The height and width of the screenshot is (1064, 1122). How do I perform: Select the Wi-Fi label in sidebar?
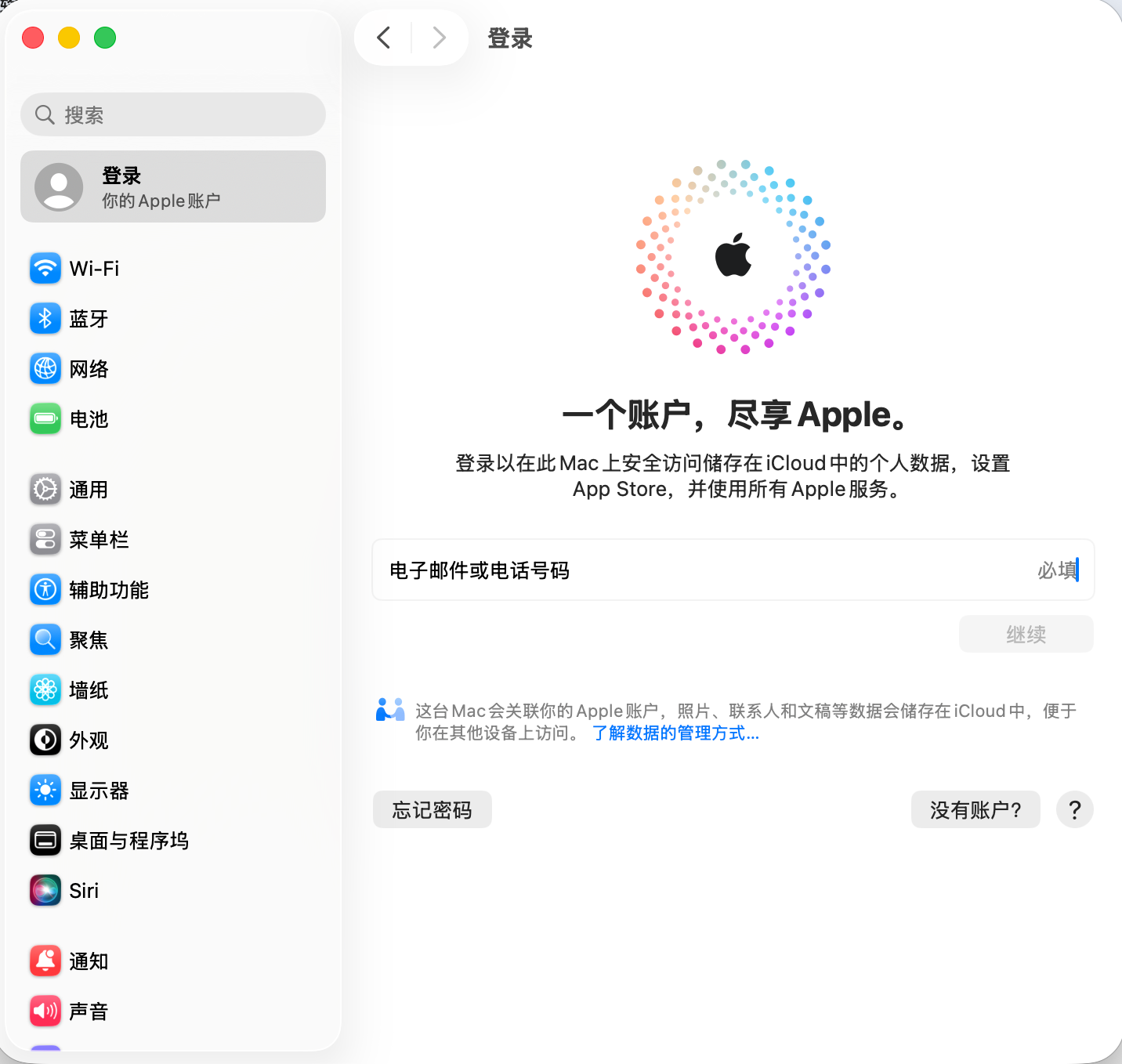click(94, 269)
